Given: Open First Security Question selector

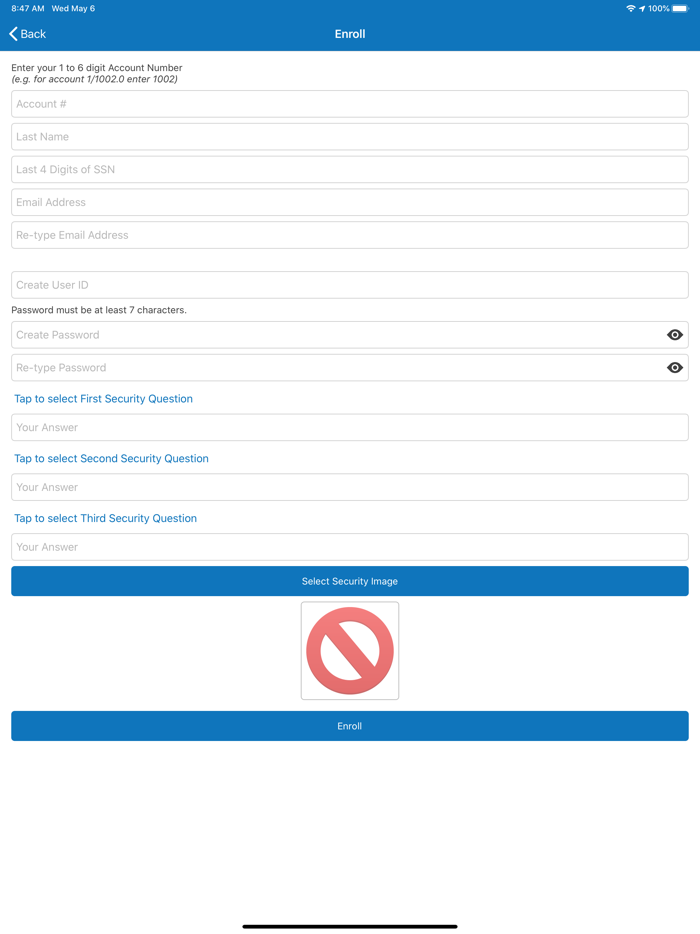Looking at the screenshot, I should pos(104,399).
